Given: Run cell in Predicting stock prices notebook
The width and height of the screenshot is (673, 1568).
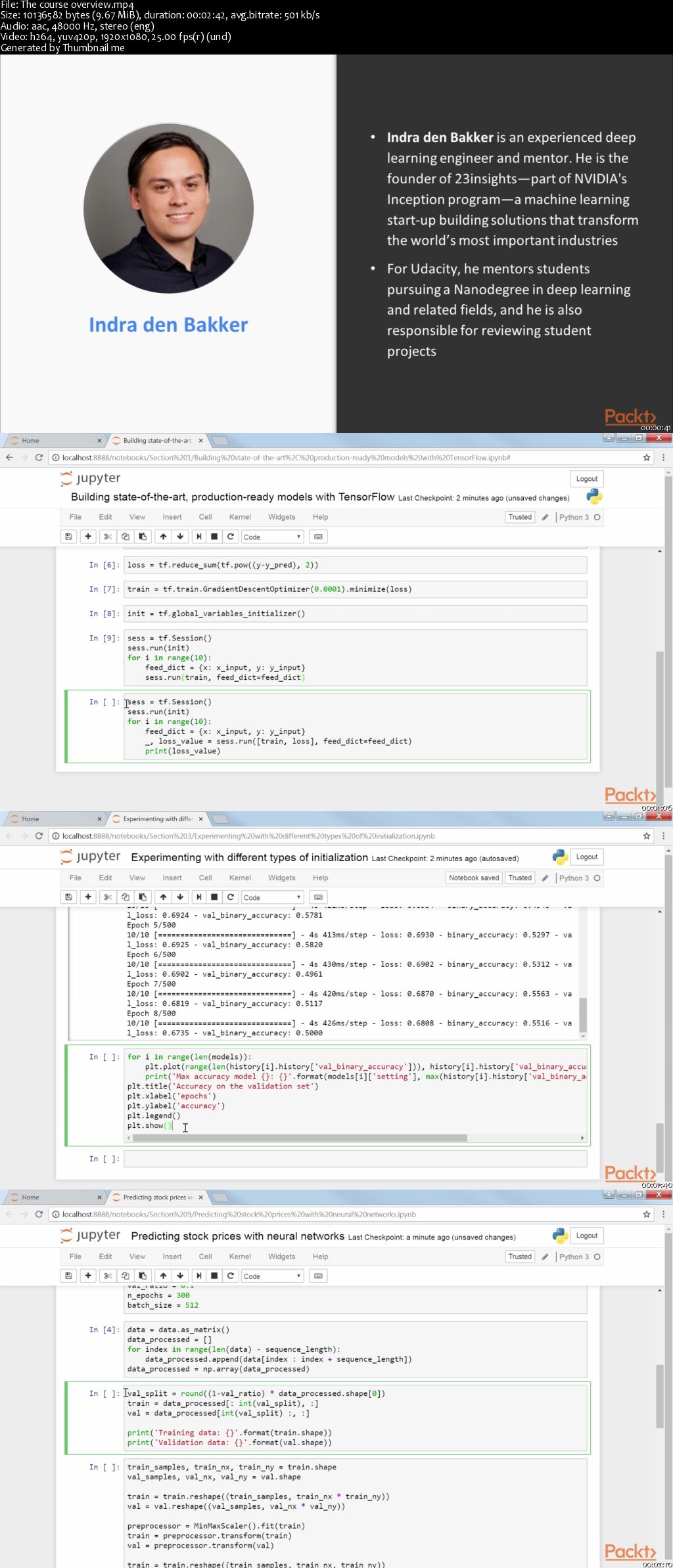Looking at the screenshot, I should [199, 1276].
